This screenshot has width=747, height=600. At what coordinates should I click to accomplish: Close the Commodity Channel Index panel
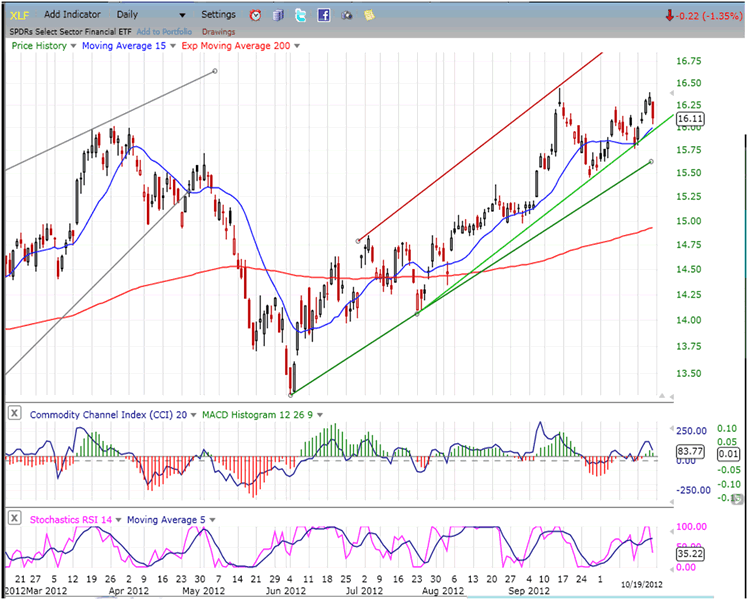coord(15,414)
